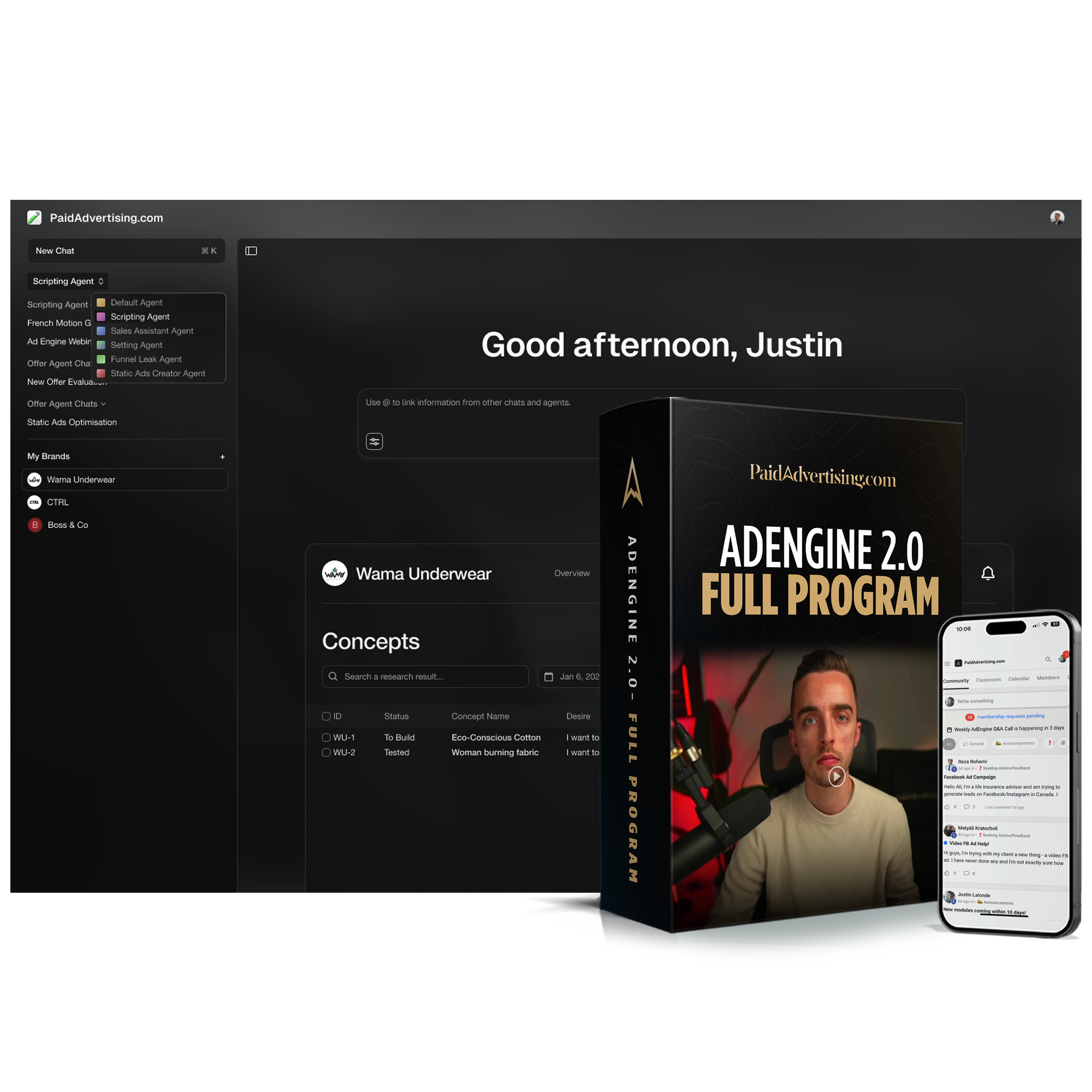Screen dimensions: 1092x1092
Task: Open the Scripting Agent selector dropdown
Action: point(68,281)
